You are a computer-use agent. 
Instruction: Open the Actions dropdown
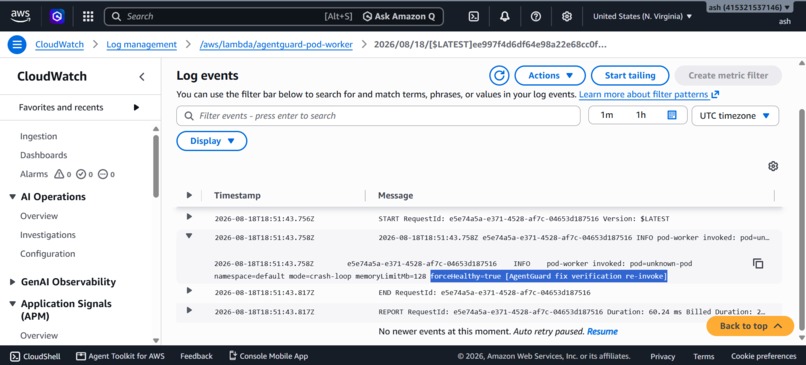pyautogui.click(x=550, y=76)
